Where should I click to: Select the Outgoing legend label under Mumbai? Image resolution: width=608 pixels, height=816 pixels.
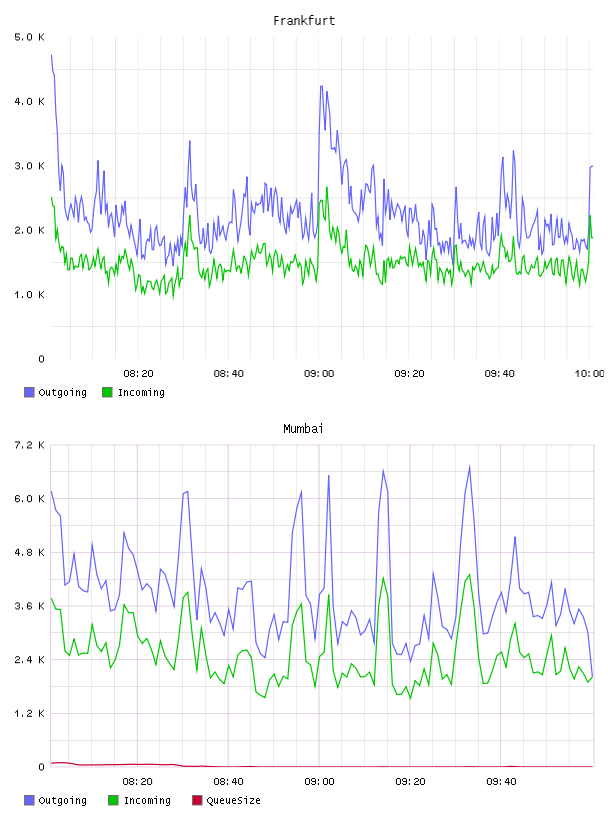[62, 800]
